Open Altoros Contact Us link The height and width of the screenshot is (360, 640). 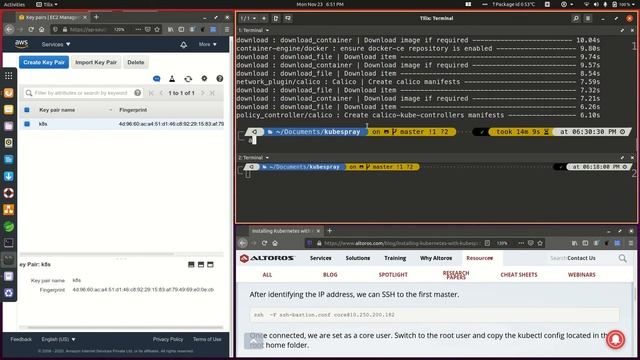coord(581,258)
